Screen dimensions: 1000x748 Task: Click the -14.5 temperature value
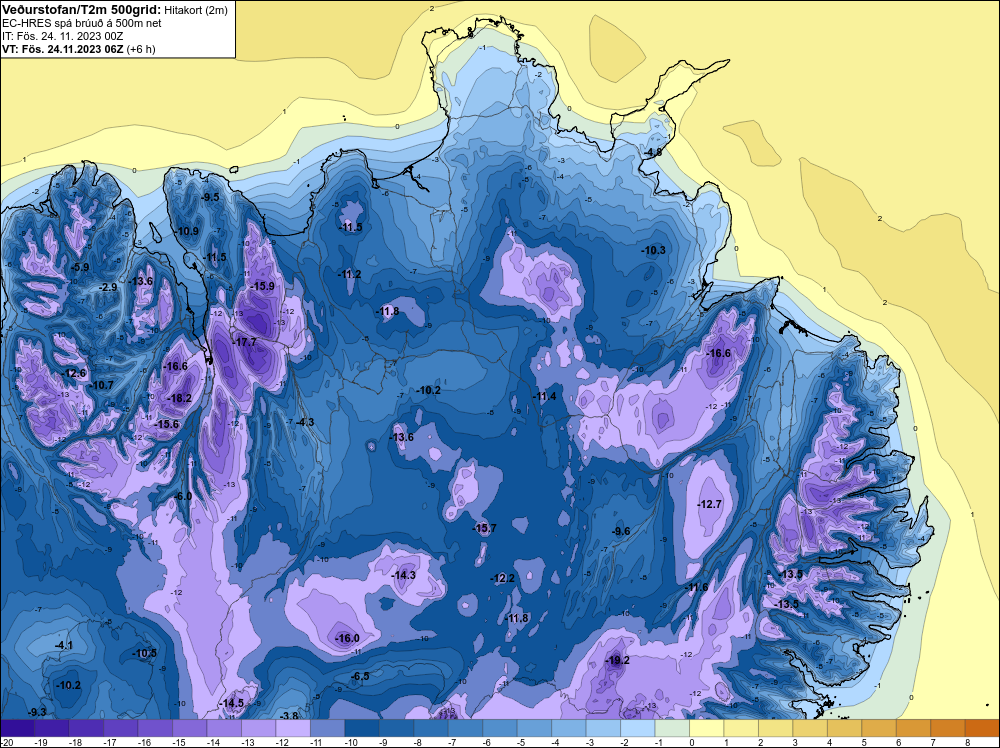click(232, 703)
